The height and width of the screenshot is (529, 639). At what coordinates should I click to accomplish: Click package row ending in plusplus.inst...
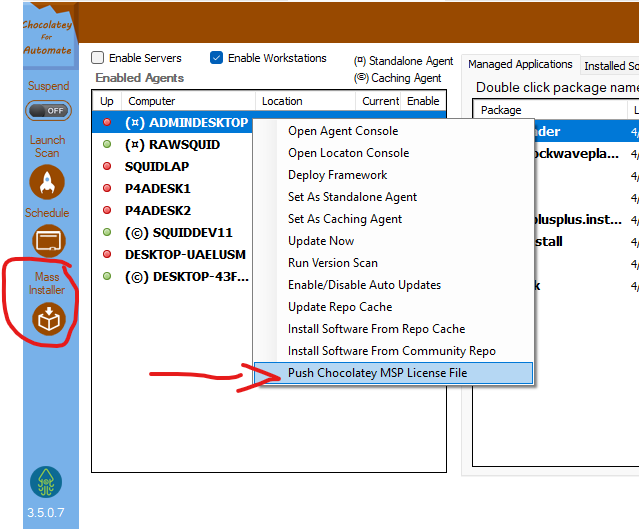click(587, 220)
